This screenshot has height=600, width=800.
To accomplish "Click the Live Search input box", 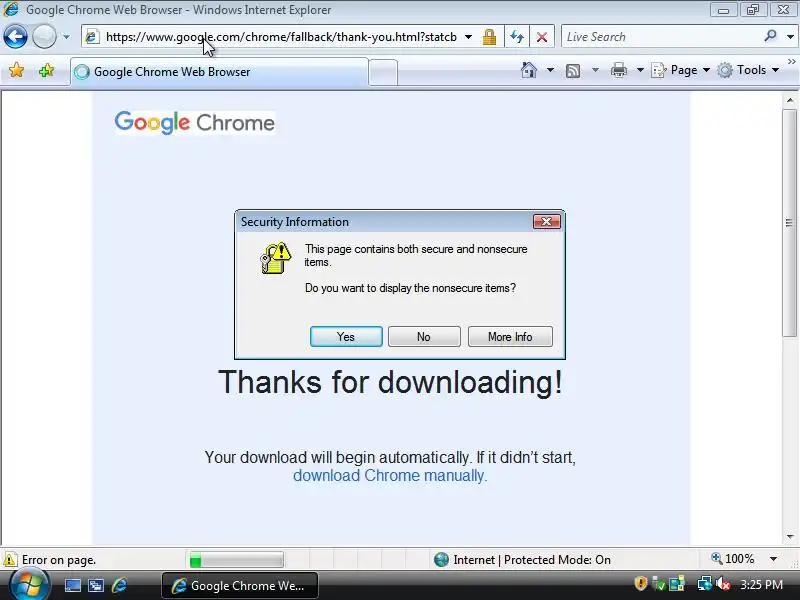I will 663,37.
